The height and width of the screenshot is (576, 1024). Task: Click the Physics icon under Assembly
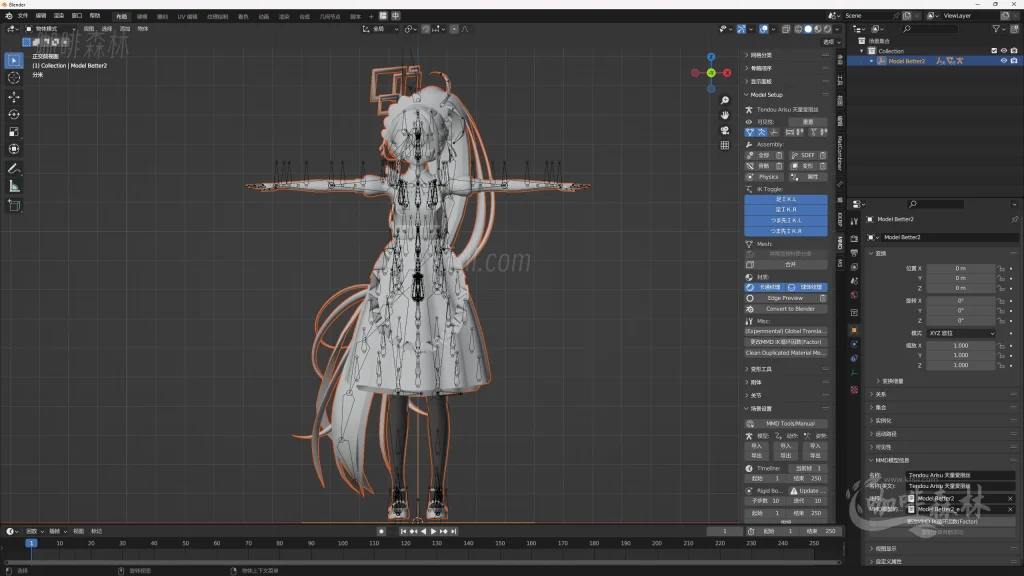pos(765,177)
